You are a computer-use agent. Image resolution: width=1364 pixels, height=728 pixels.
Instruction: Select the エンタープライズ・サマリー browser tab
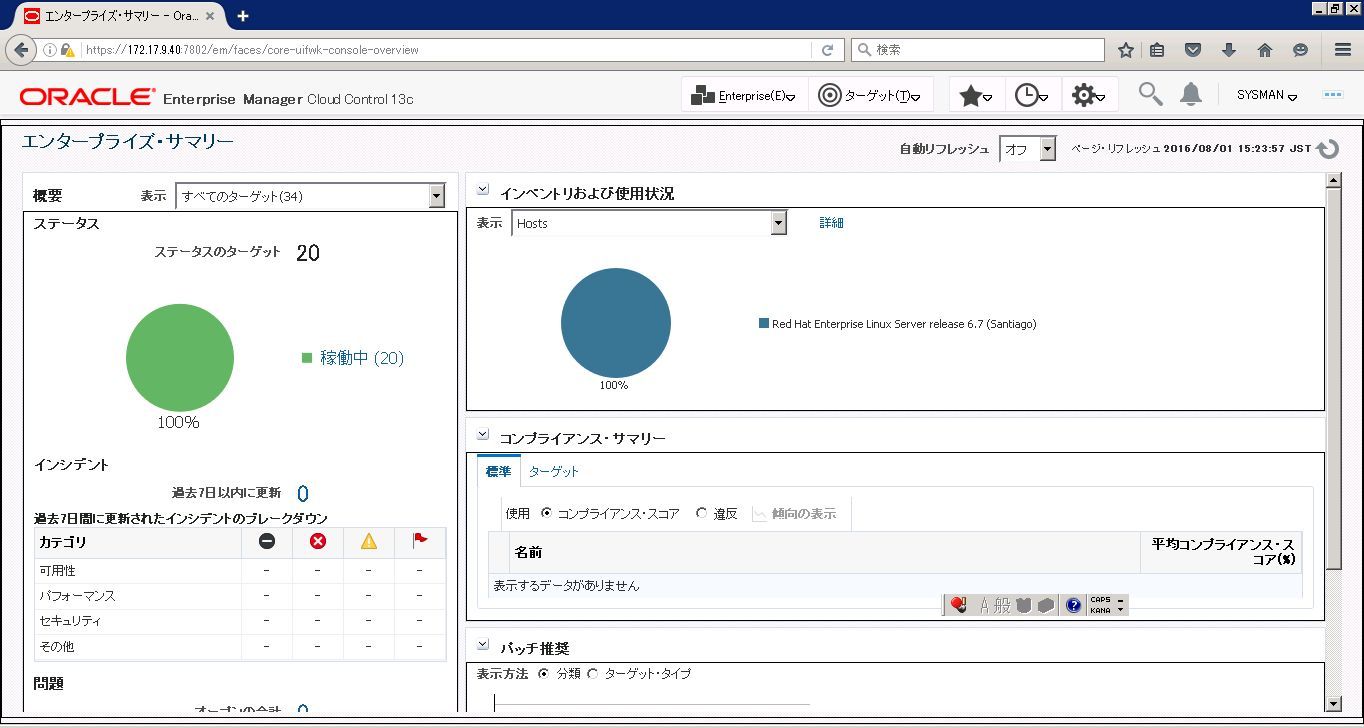[x=121, y=16]
